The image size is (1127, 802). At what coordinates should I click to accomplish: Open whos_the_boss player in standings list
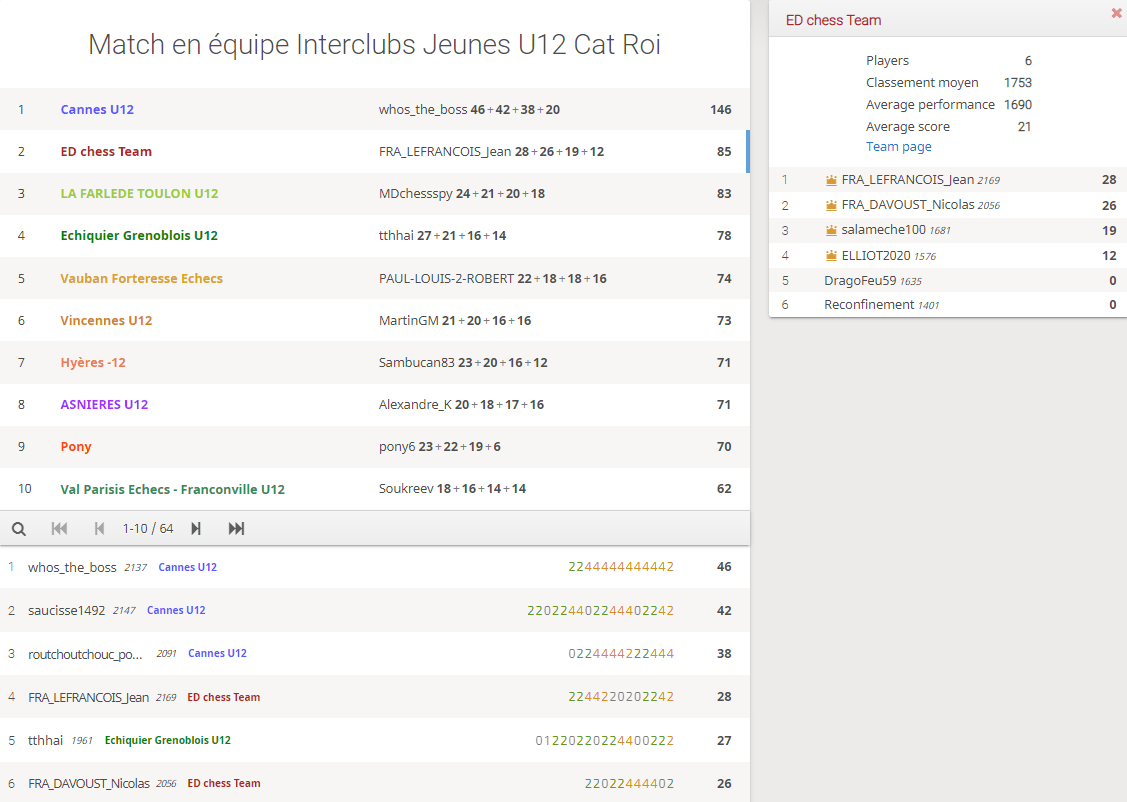tap(72, 567)
